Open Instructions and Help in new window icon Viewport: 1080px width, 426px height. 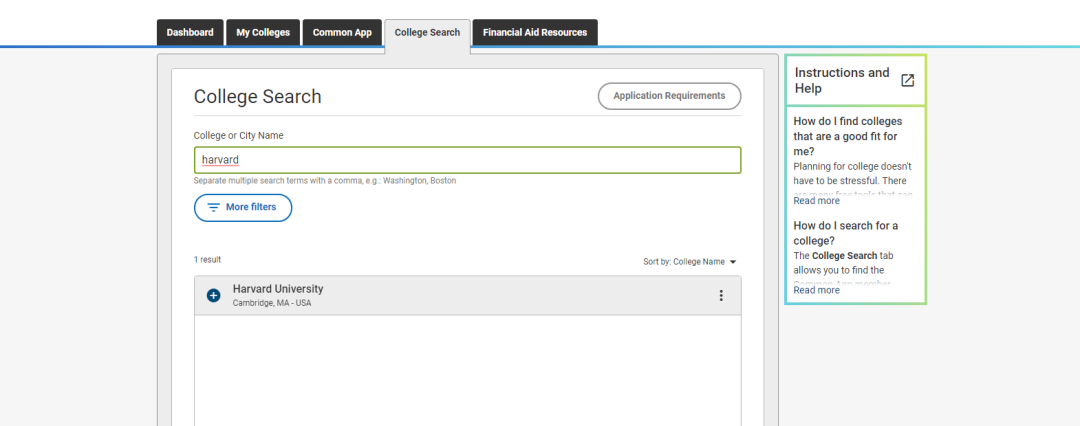[x=907, y=81]
